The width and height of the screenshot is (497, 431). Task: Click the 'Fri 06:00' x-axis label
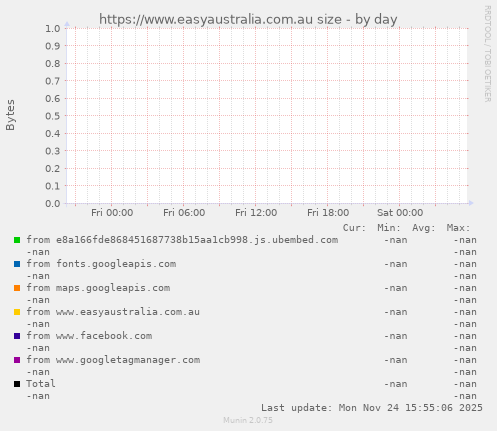pos(184,213)
